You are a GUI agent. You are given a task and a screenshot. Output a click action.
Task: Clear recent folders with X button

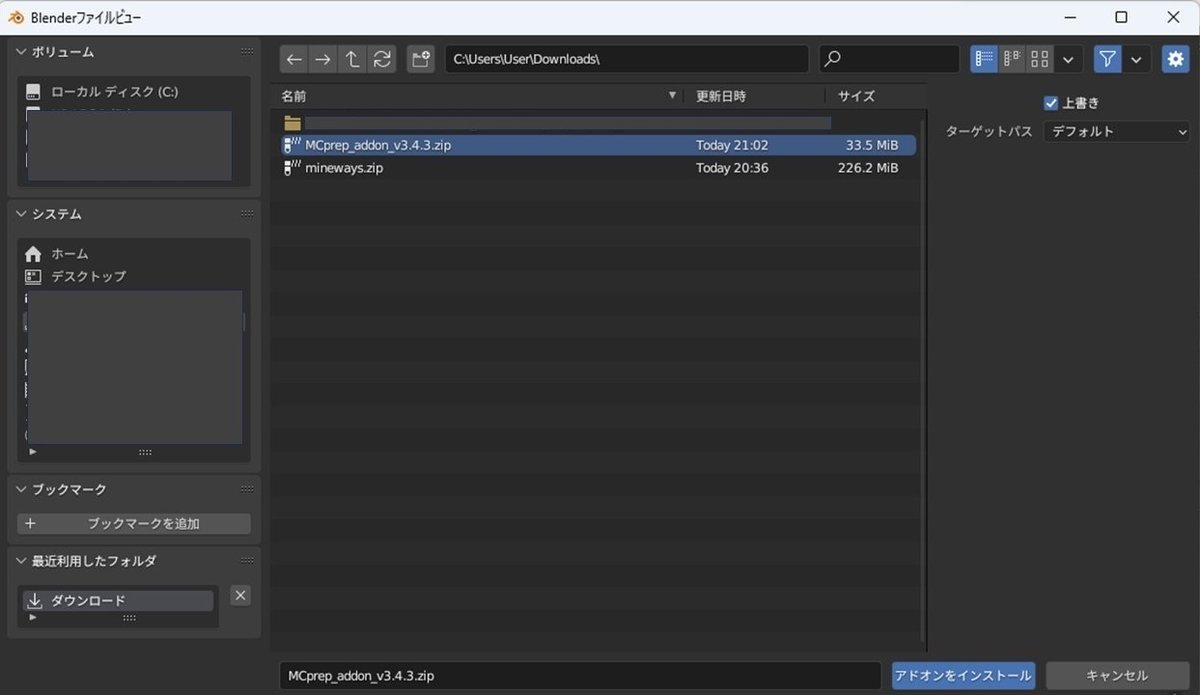[x=240, y=595]
